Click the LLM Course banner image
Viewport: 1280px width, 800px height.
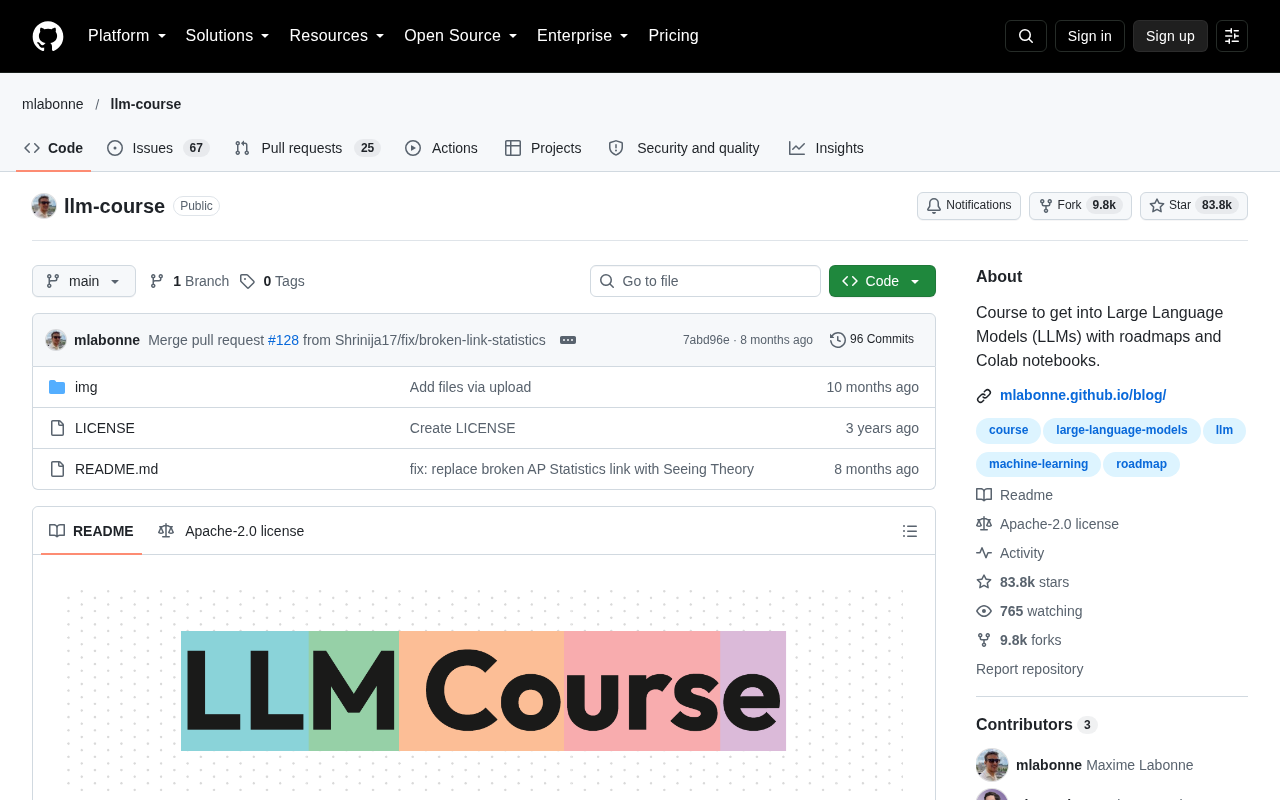click(484, 691)
